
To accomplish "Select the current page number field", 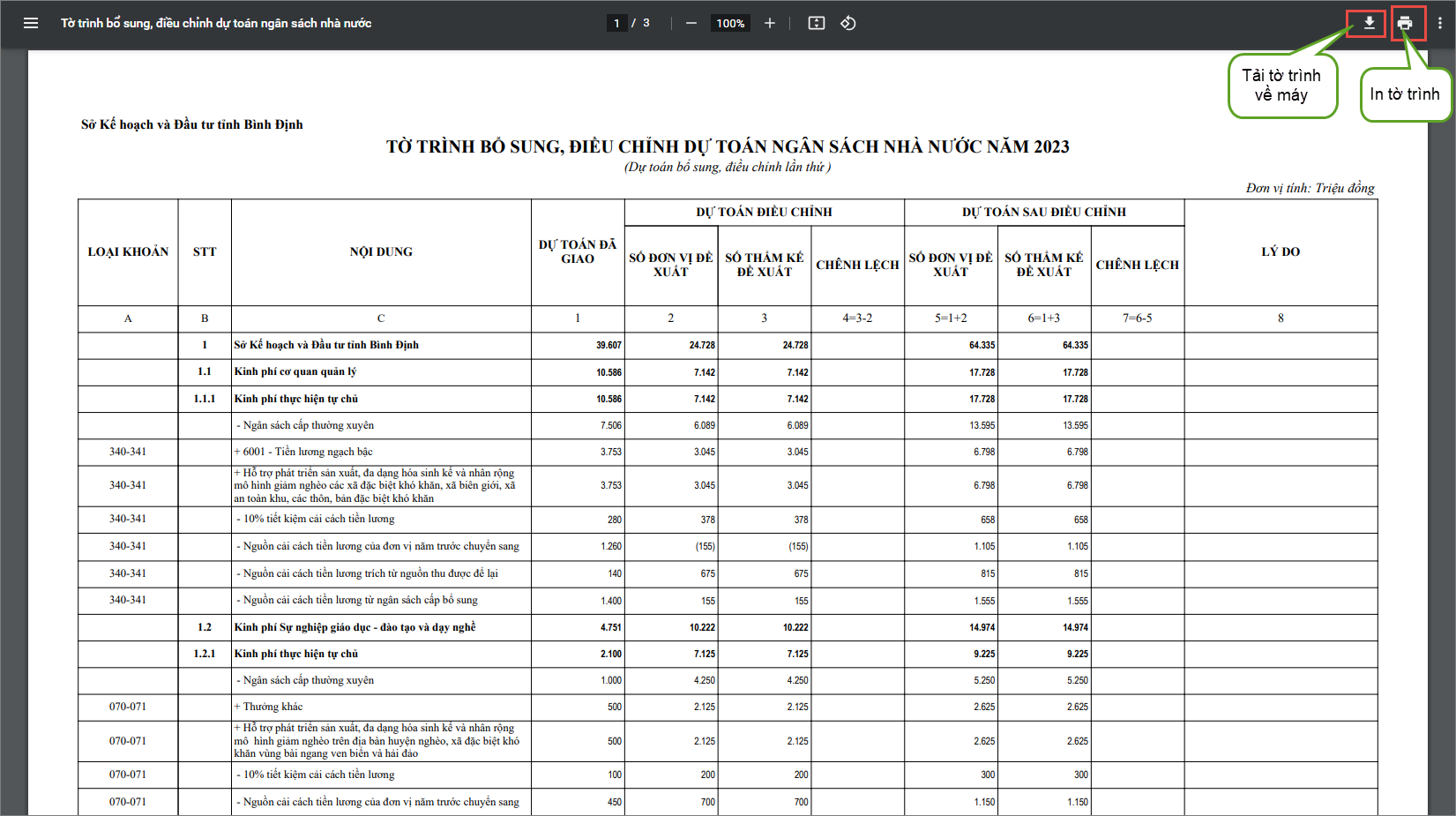I will (x=616, y=23).
